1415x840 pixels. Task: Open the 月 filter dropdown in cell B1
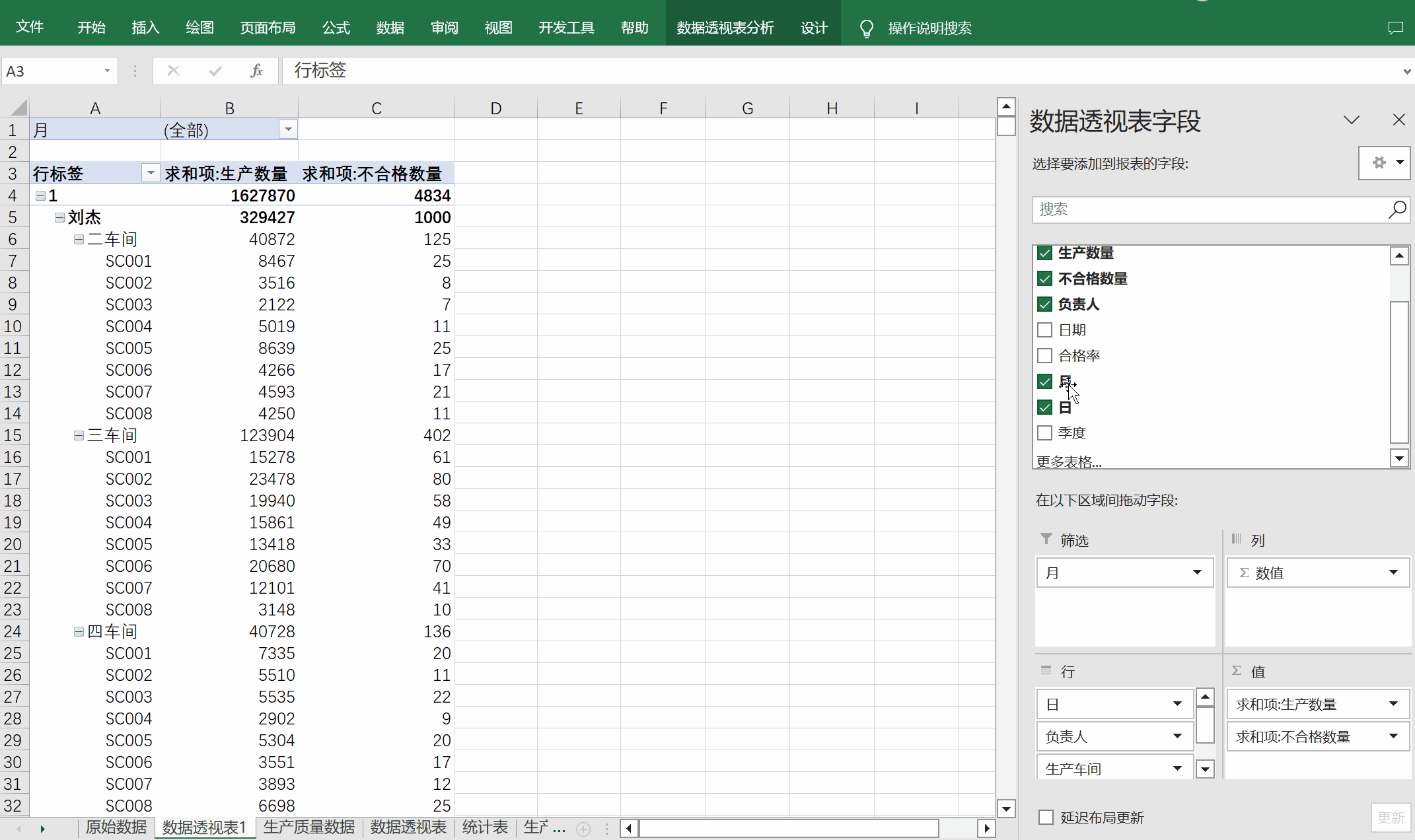point(288,129)
